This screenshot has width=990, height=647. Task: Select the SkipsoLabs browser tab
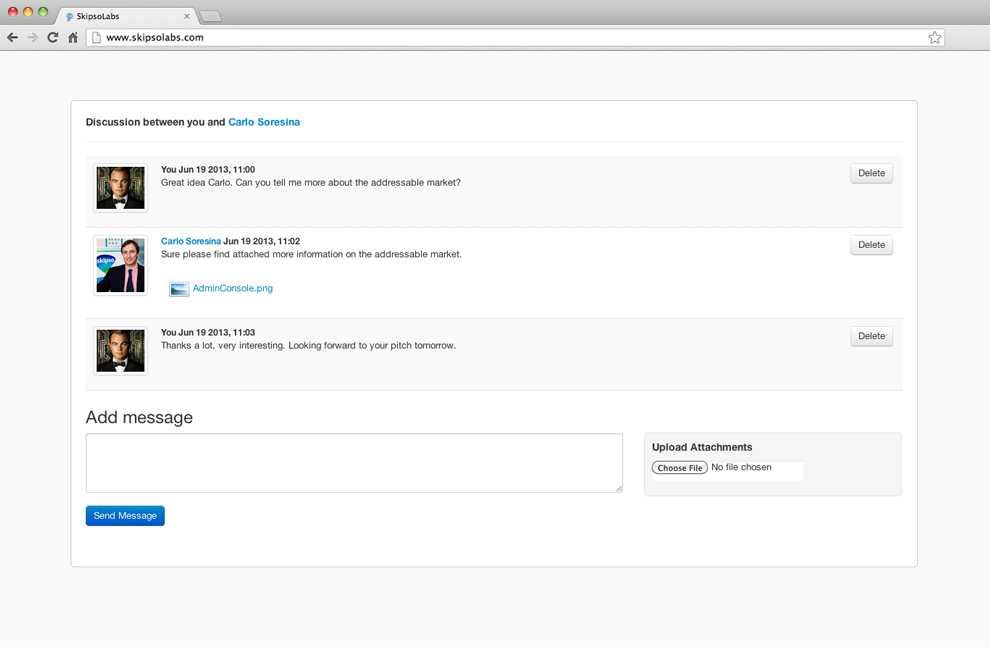(x=126, y=16)
